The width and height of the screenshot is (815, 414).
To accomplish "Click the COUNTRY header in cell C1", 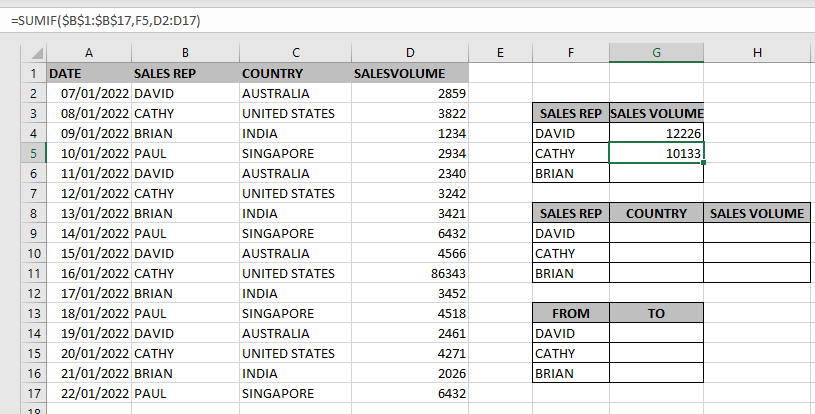I will (295, 73).
